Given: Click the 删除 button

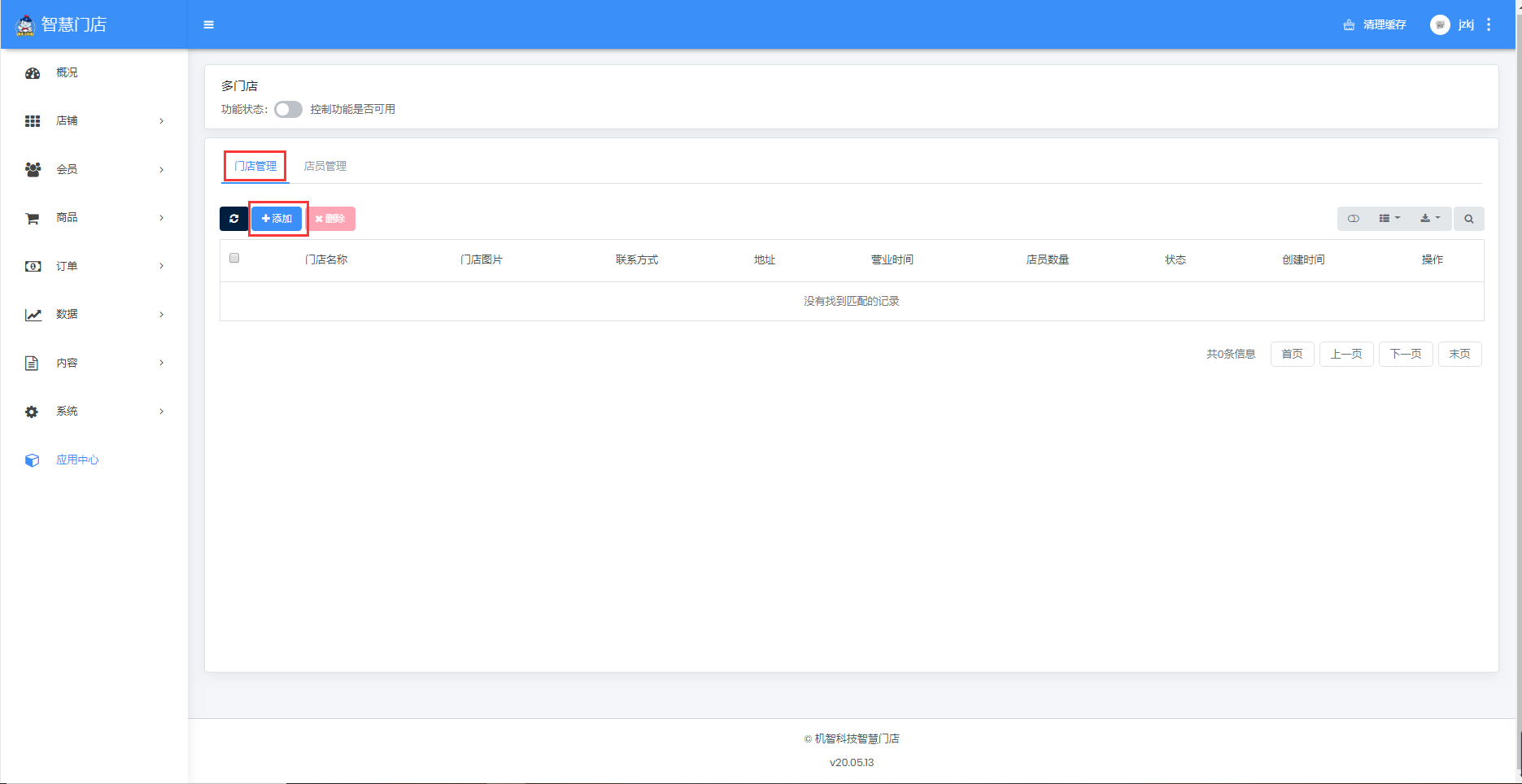Looking at the screenshot, I should pos(330,219).
